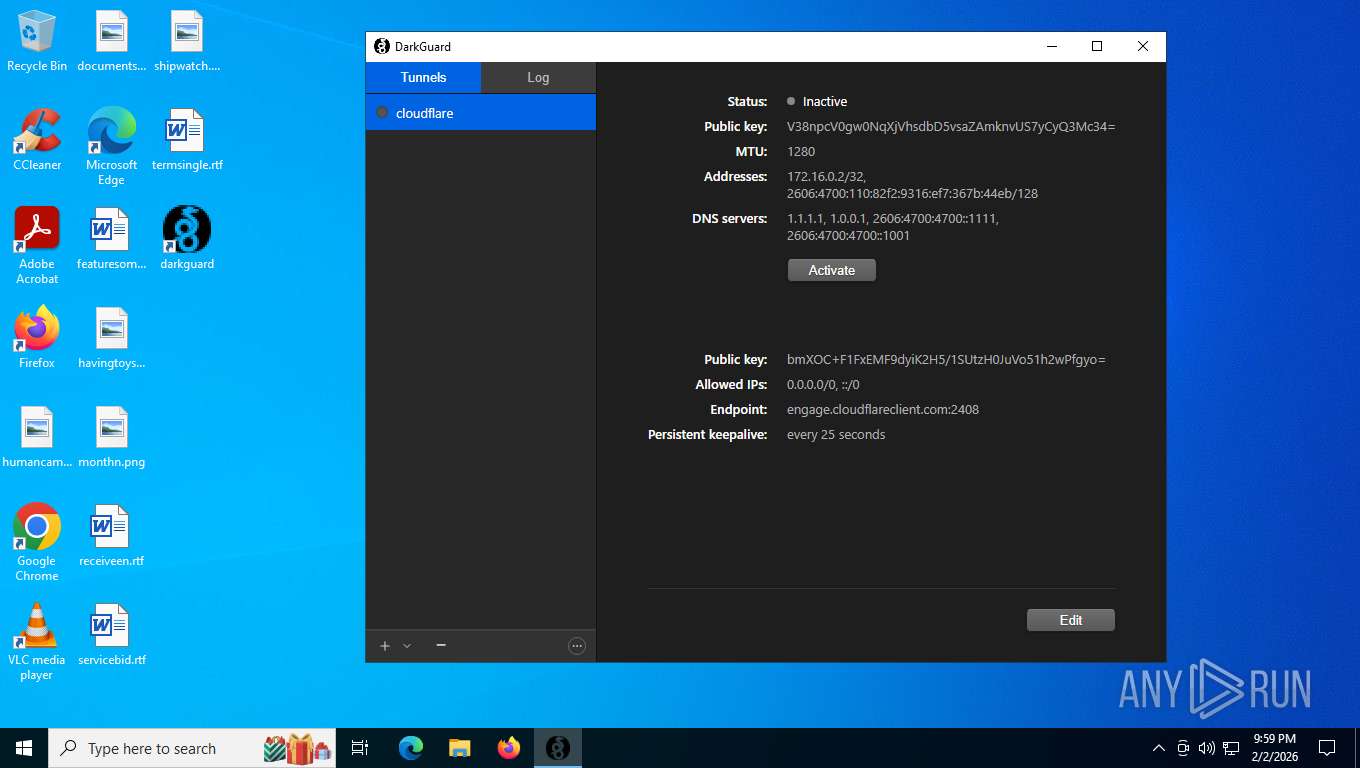Select shipwatch... image file on desktop

tap(187, 41)
